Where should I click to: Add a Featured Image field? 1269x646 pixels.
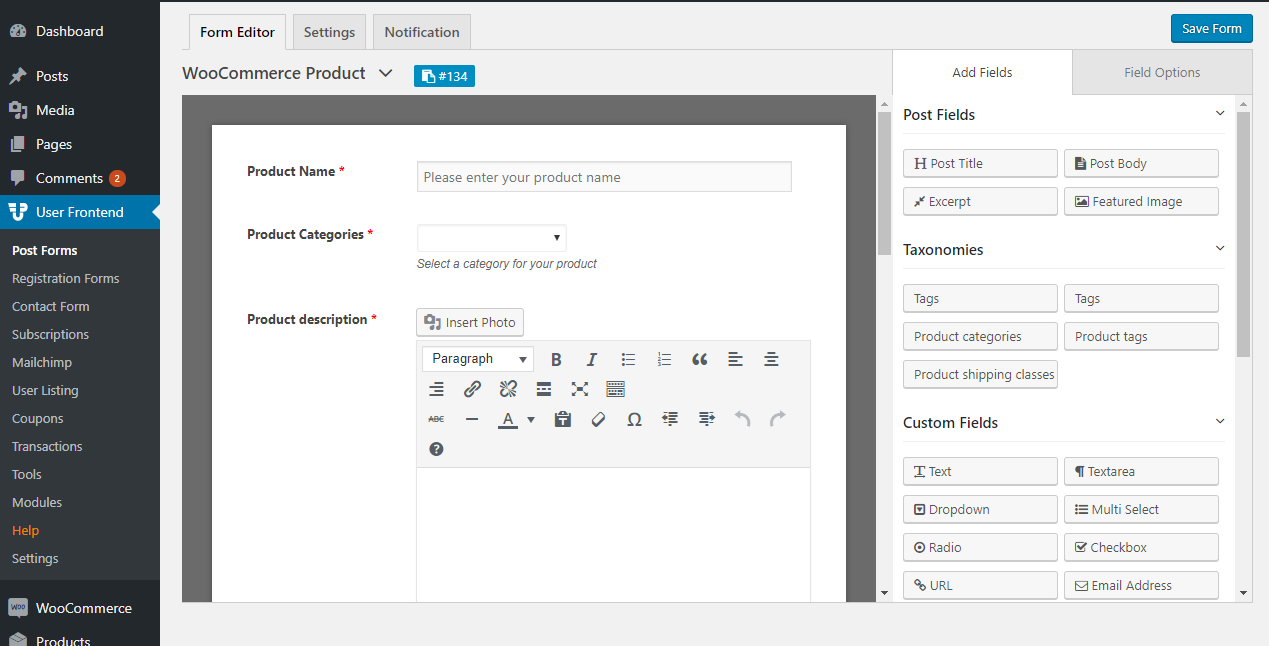click(1141, 201)
